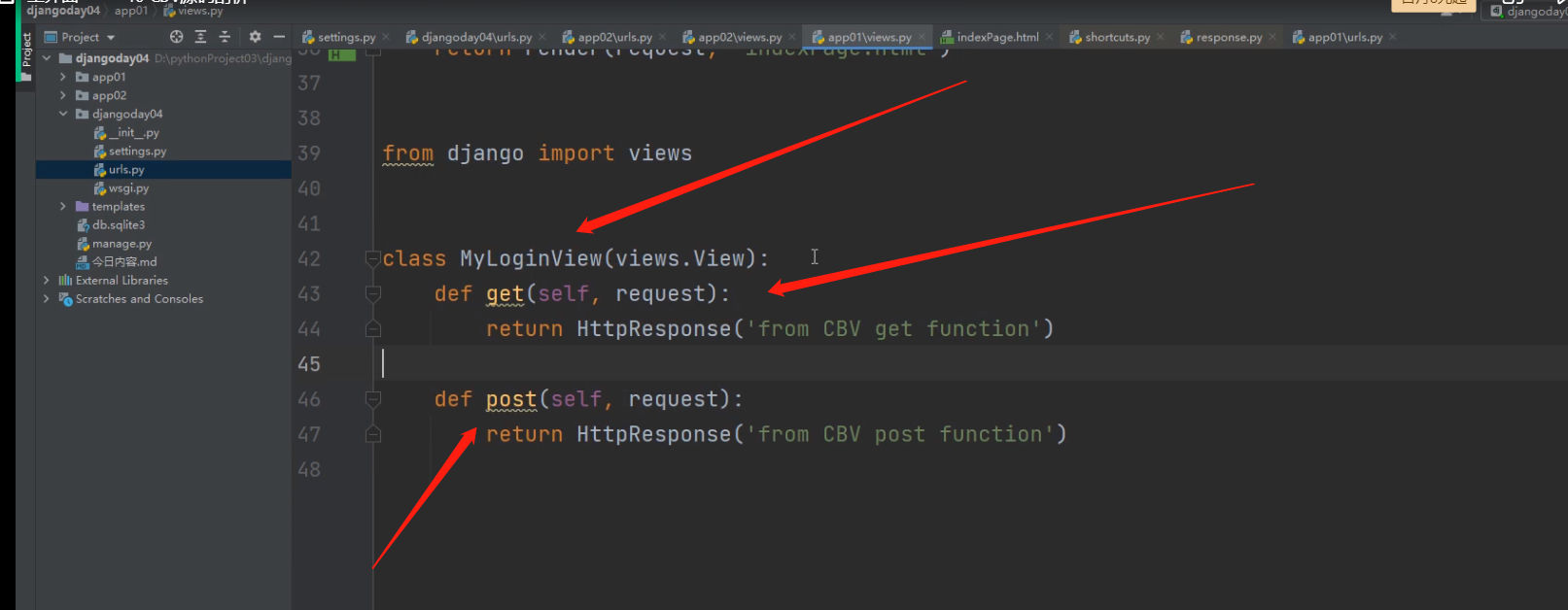Click the locate current file target icon
The width and height of the screenshot is (1568, 610).
(x=176, y=37)
